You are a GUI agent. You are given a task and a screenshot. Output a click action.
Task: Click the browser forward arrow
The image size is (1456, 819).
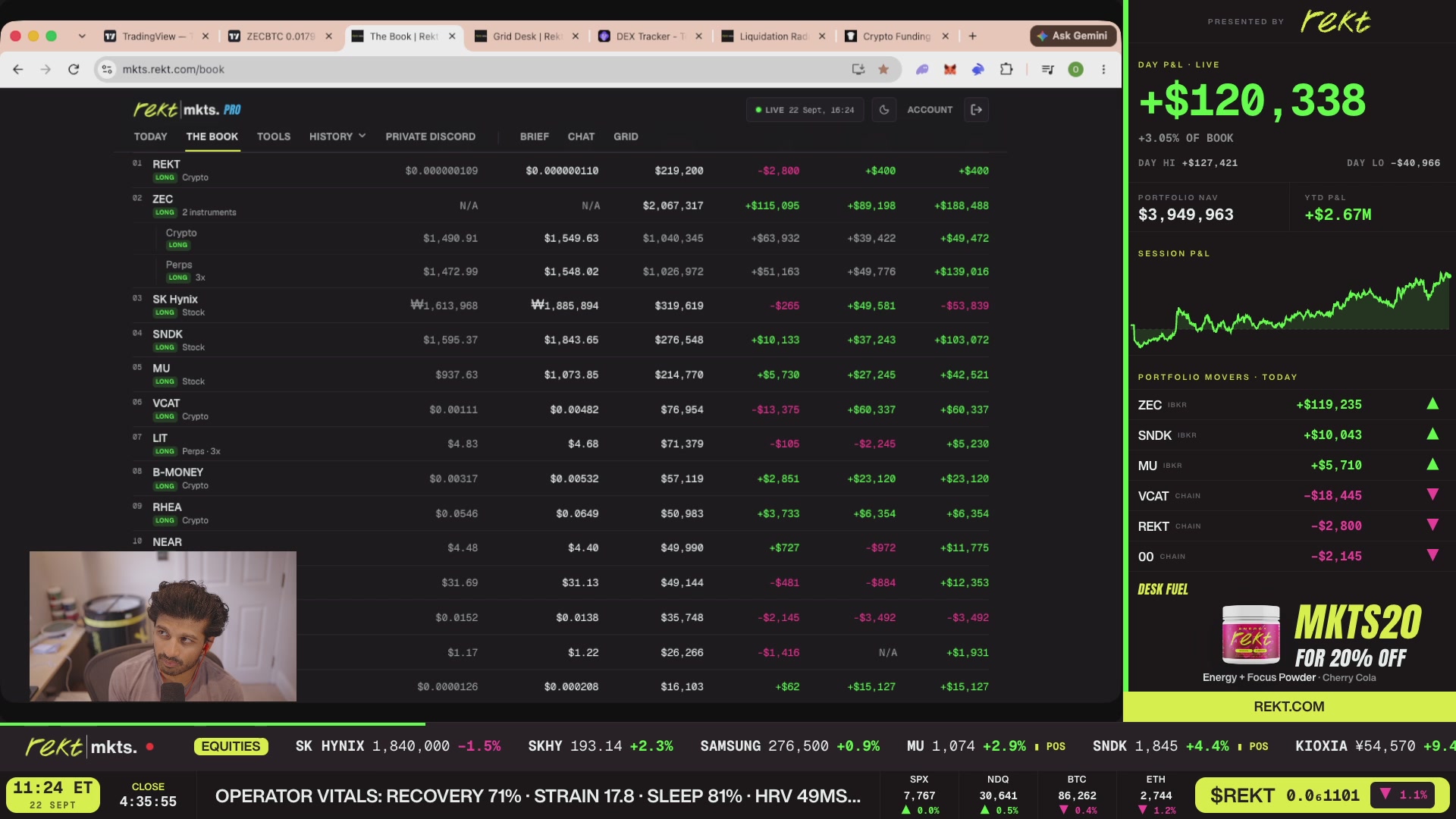click(x=45, y=69)
